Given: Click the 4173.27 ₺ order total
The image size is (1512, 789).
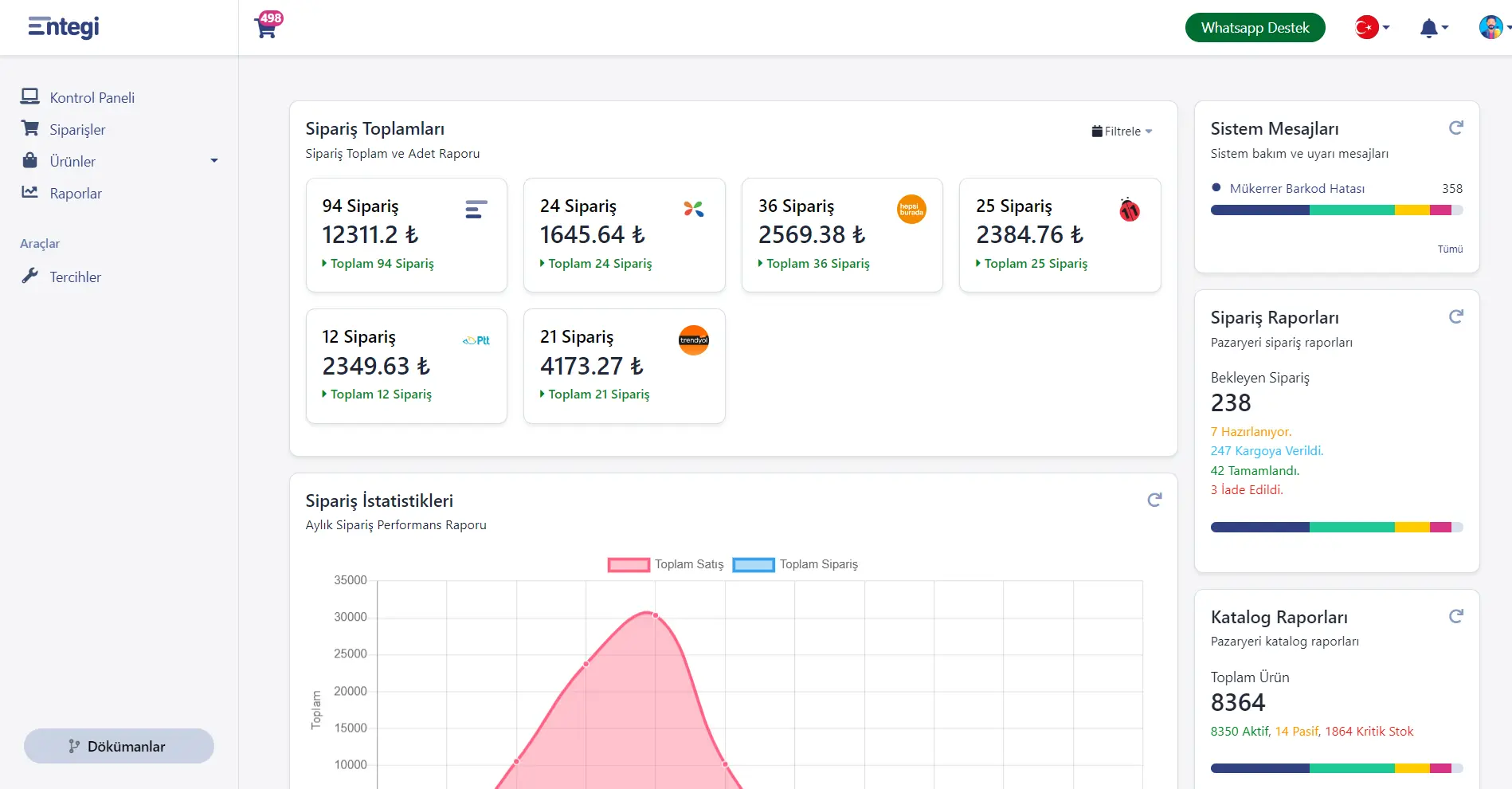Looking at the screenshot, I should point(591,366).
